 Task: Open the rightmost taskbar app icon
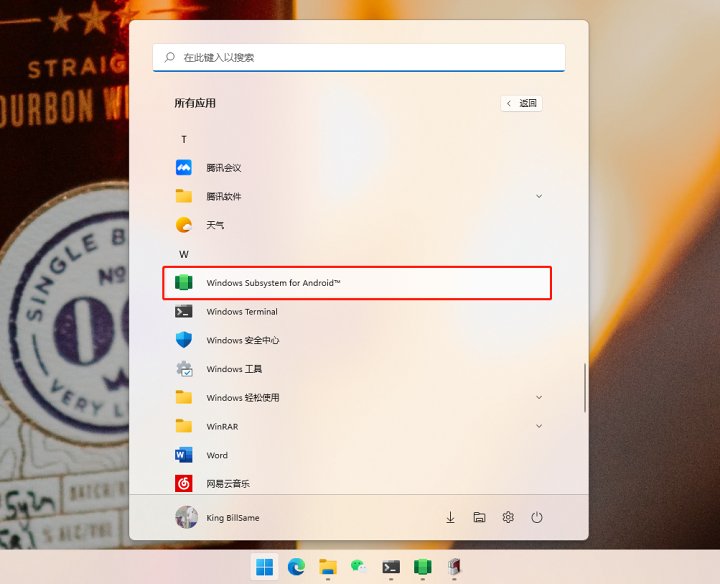click(454, 567)
